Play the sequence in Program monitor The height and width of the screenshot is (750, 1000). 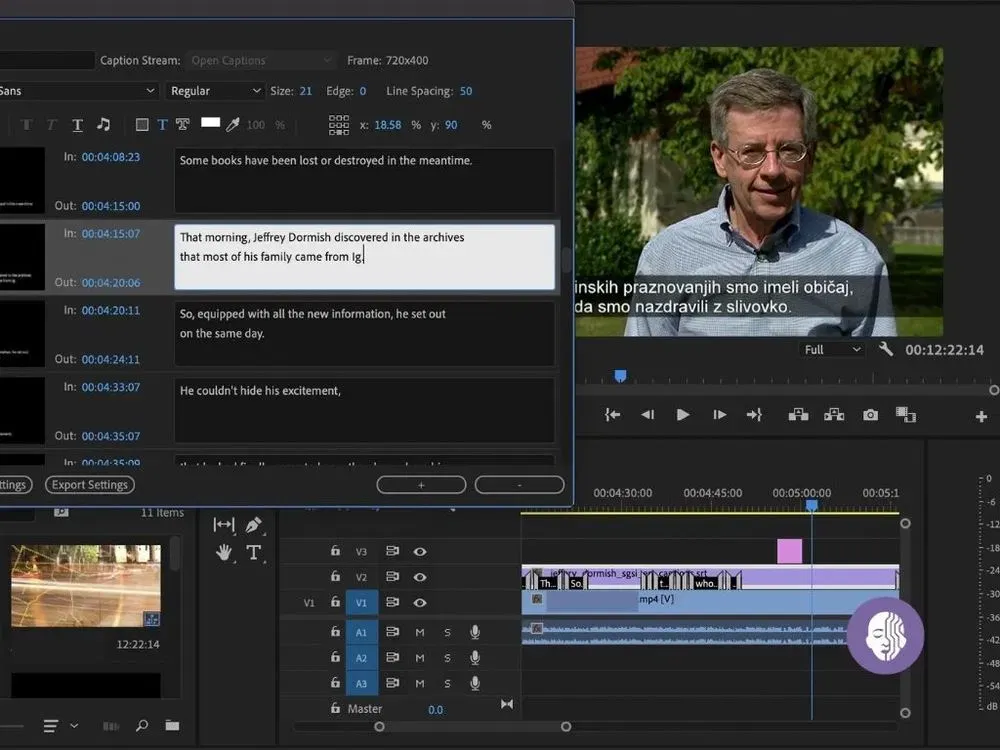pyautogui.click(x=682, y=415)
